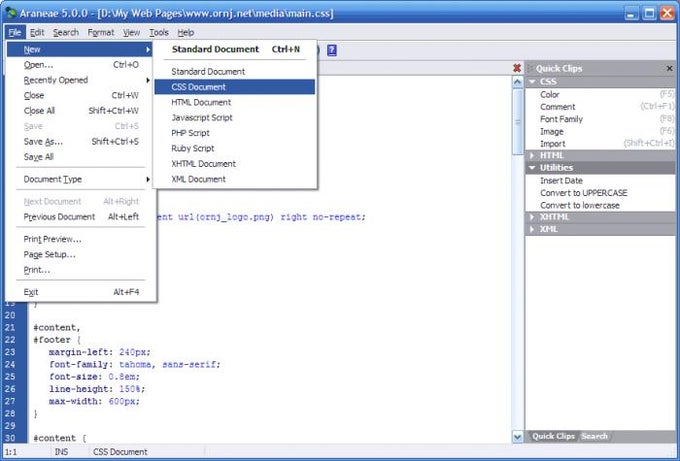Select Previous Document menu entry
The width and height of the screenshot is (680, 461).
(x=80, y=217)
